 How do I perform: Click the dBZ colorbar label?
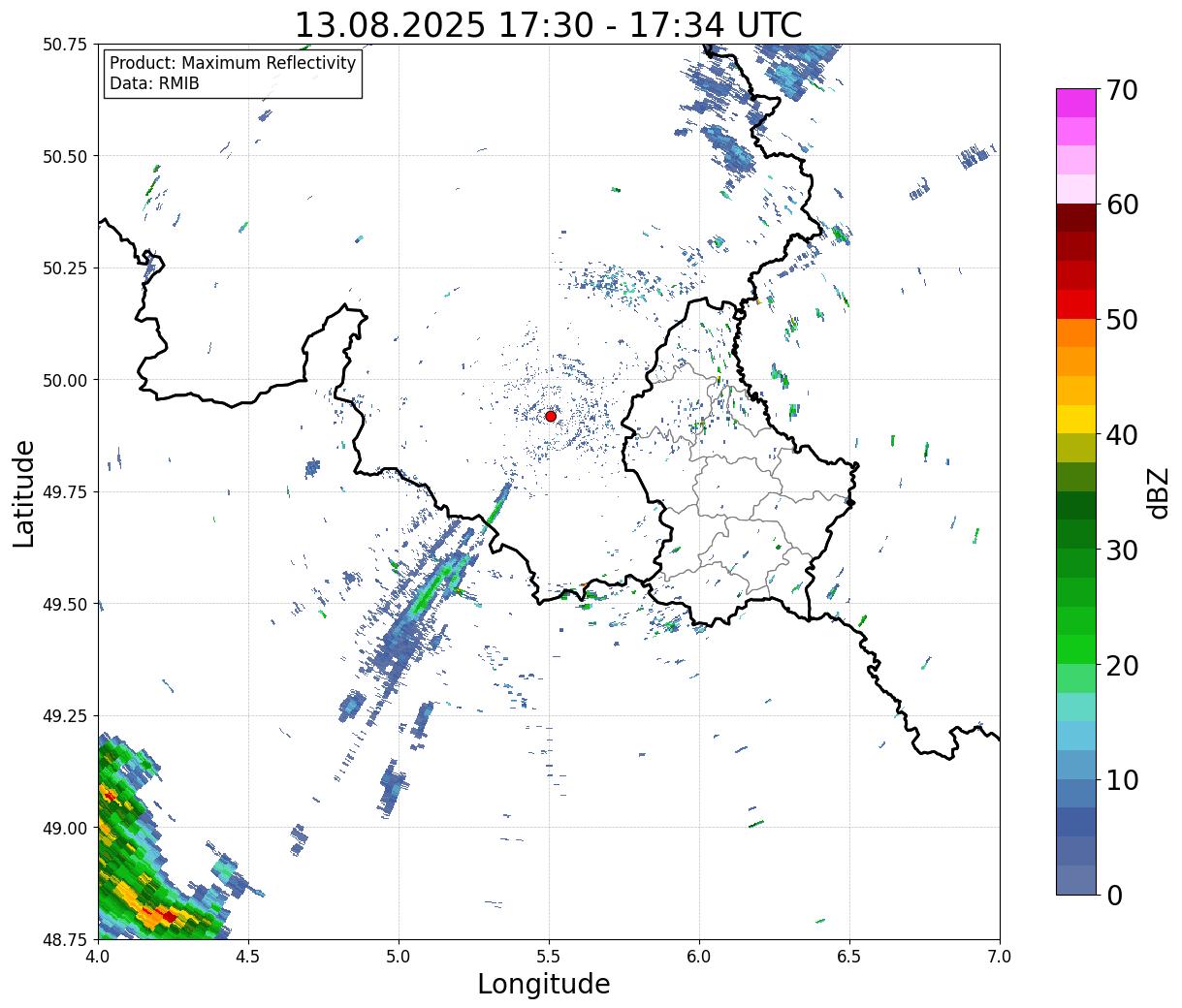1159,491
